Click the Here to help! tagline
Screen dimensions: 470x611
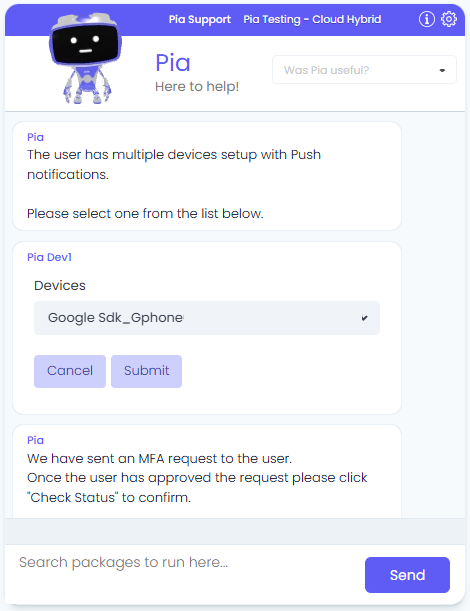pos(197,87)
